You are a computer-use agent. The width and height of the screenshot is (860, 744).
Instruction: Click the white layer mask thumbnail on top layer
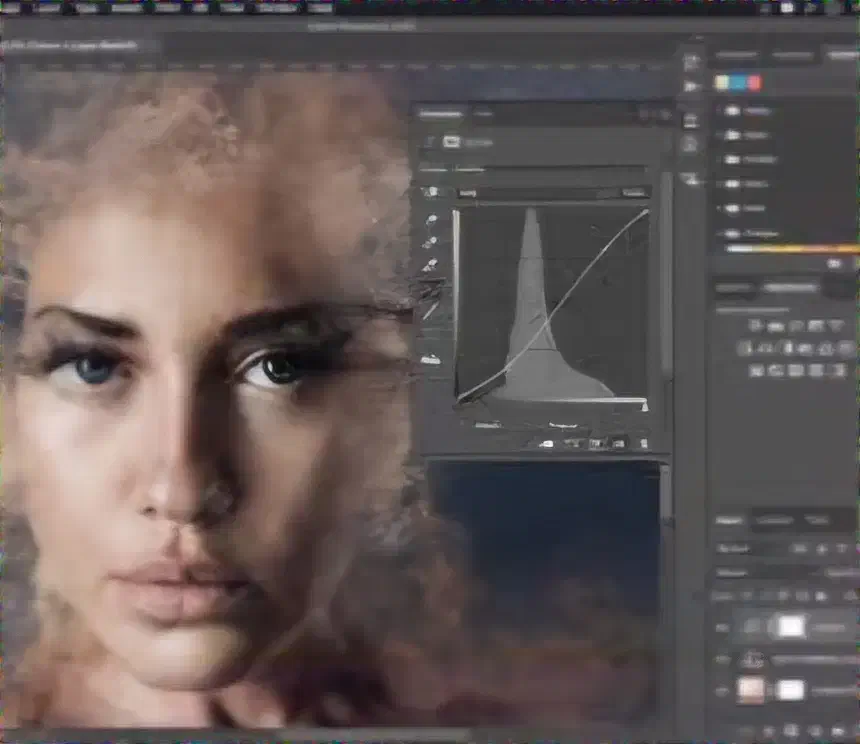pyautogui.click(x=791, y=627)
